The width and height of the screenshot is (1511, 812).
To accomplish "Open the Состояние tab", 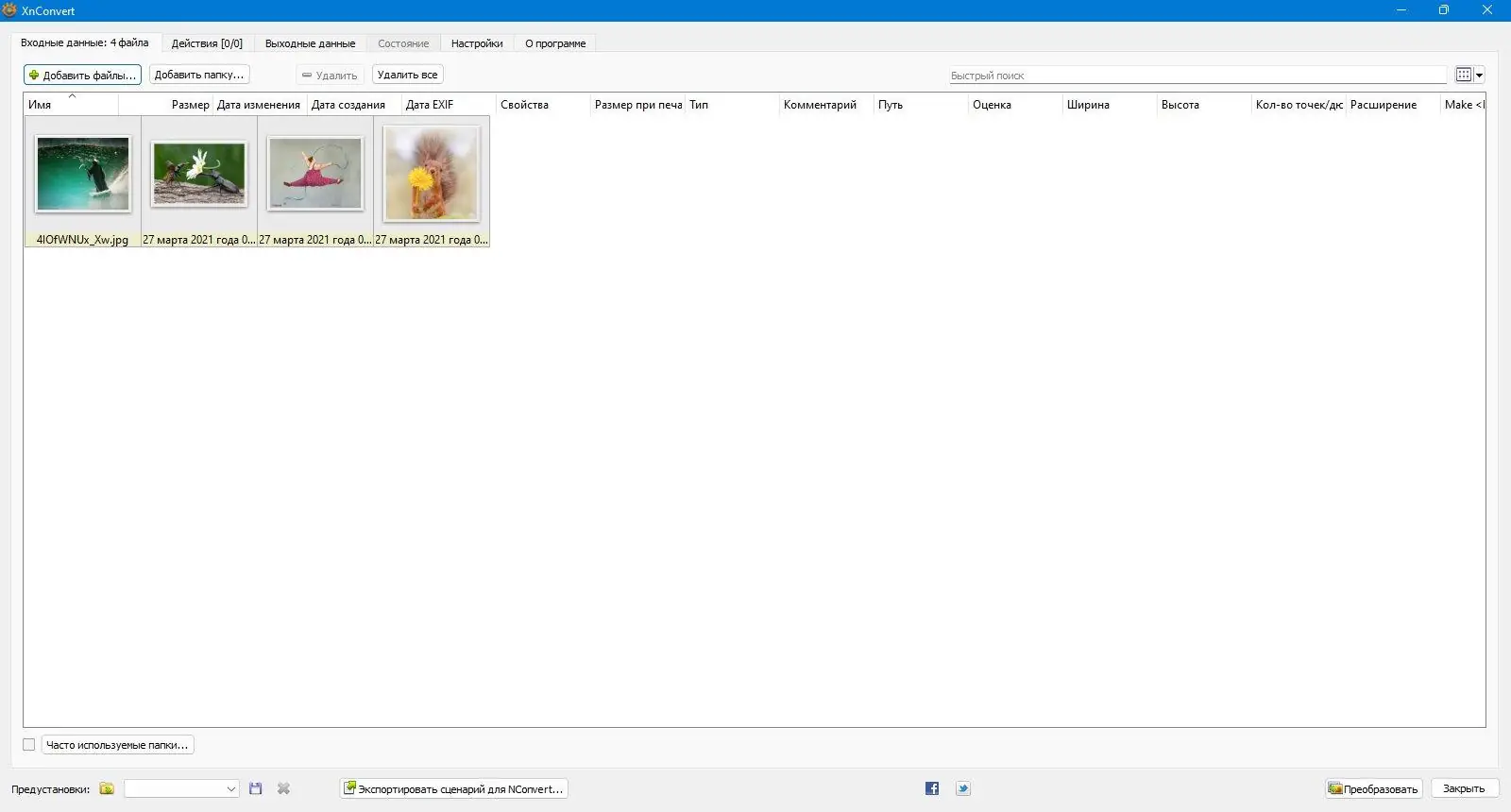I will (403, 43).
